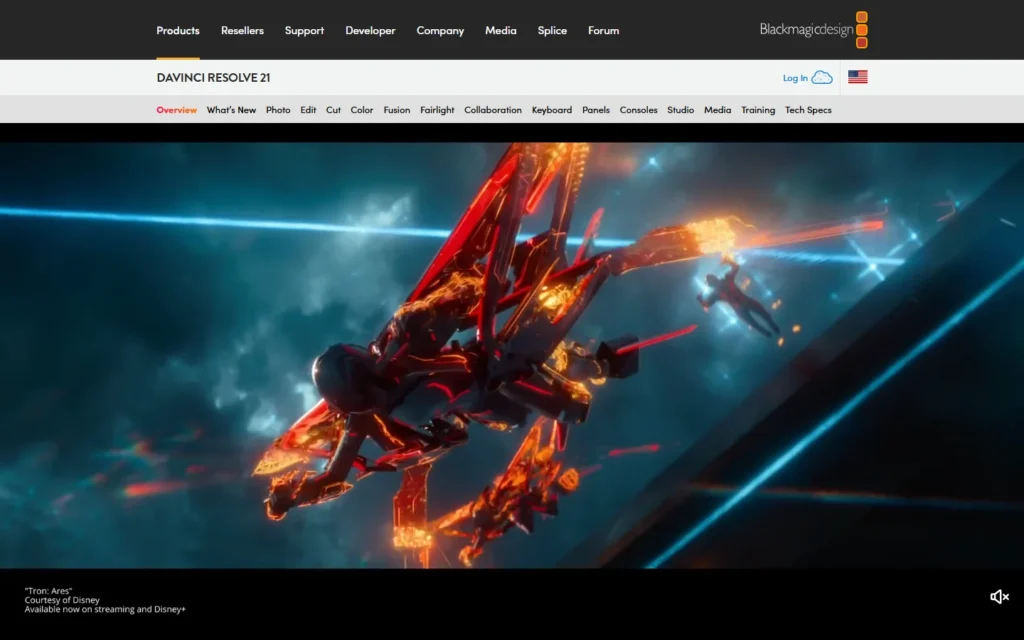Screen dimensions: 1024x640
Task: Click the Tron: Ares hero video
Action: (512, 355)
